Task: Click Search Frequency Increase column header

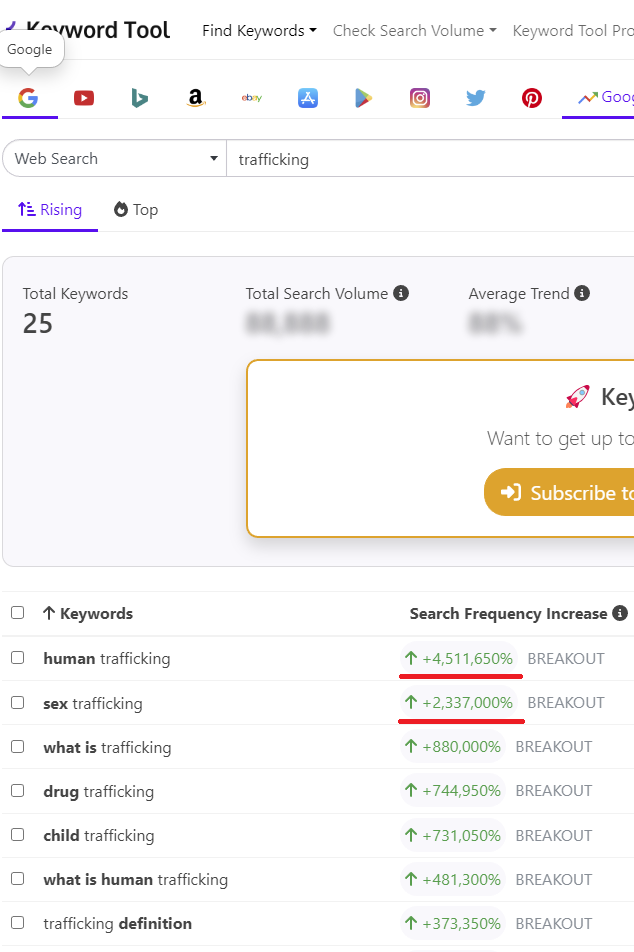Action: click(508, 614)
